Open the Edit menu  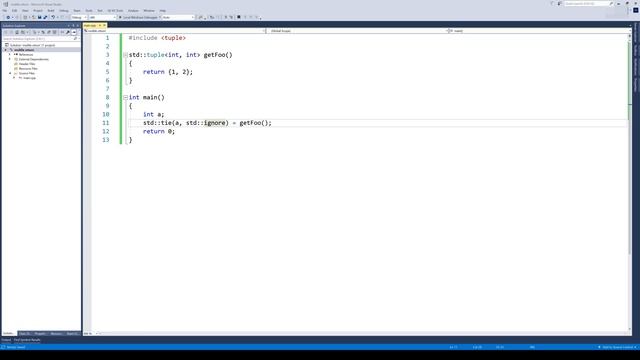coord(15,11)
